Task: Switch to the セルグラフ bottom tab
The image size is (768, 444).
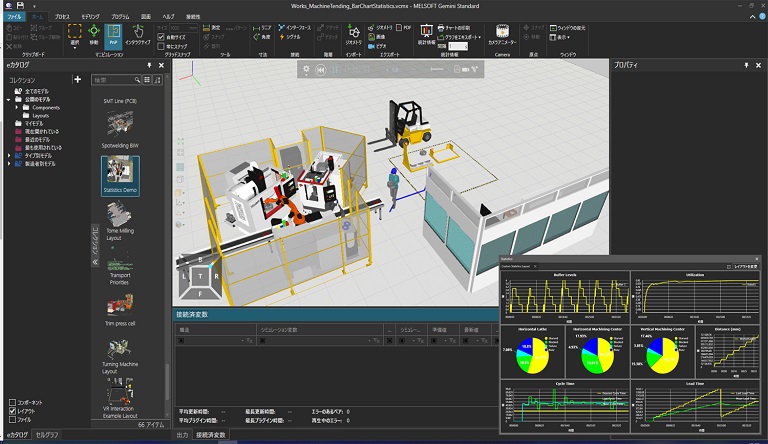Action: click(x=48, y=436)
